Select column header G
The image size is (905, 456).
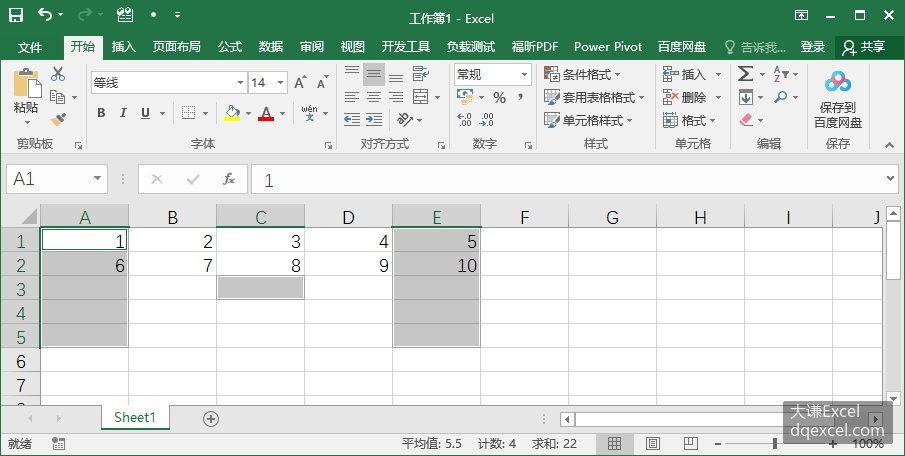612,217
